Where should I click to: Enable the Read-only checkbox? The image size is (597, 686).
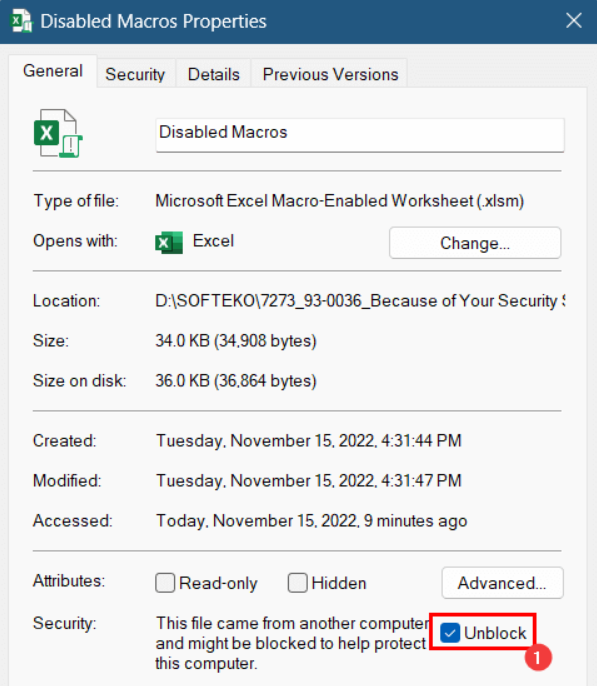pyautogui.click(x=165, y=583)
